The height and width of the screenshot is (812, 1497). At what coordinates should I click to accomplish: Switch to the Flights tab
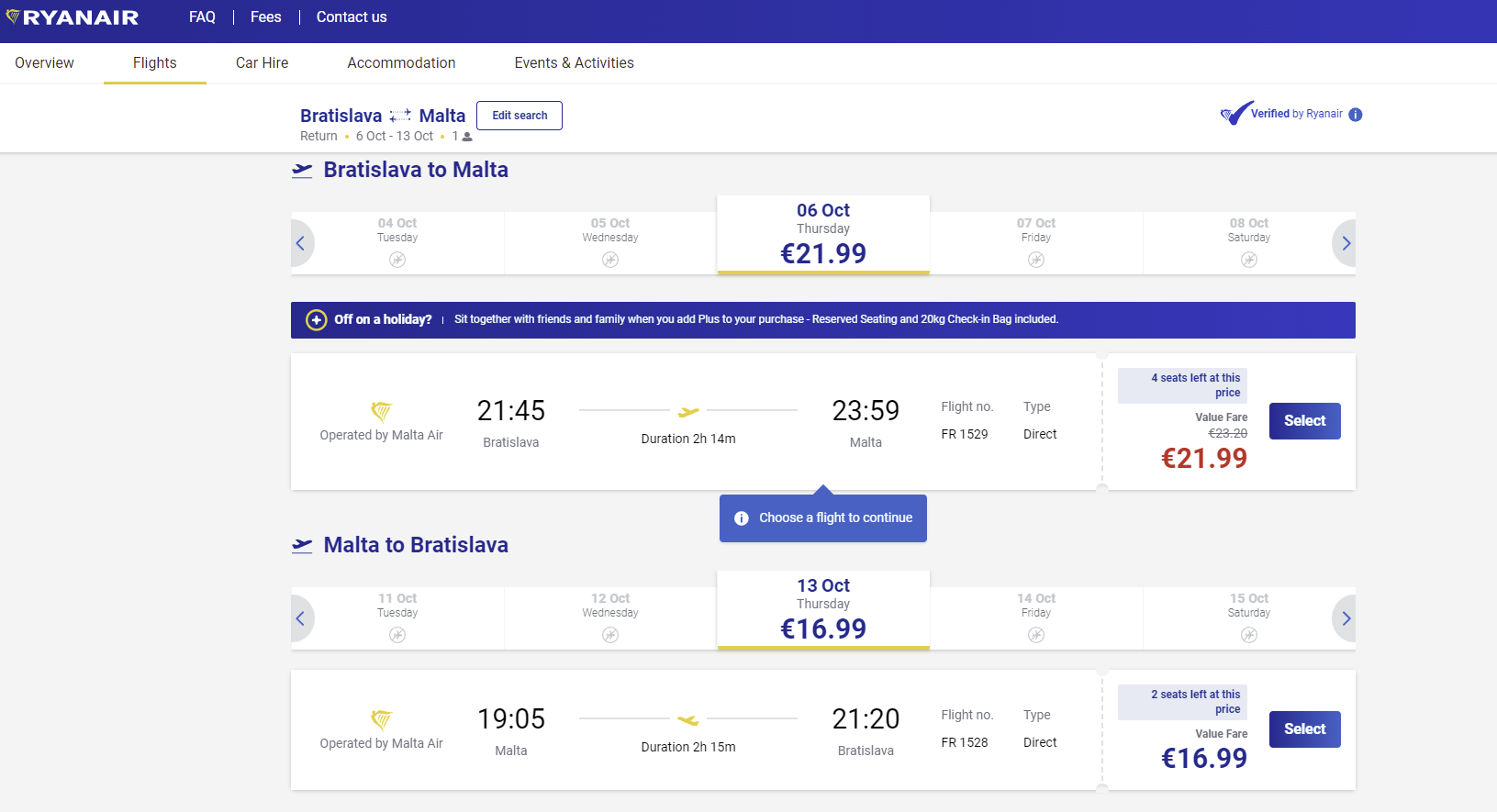point(155,62)
